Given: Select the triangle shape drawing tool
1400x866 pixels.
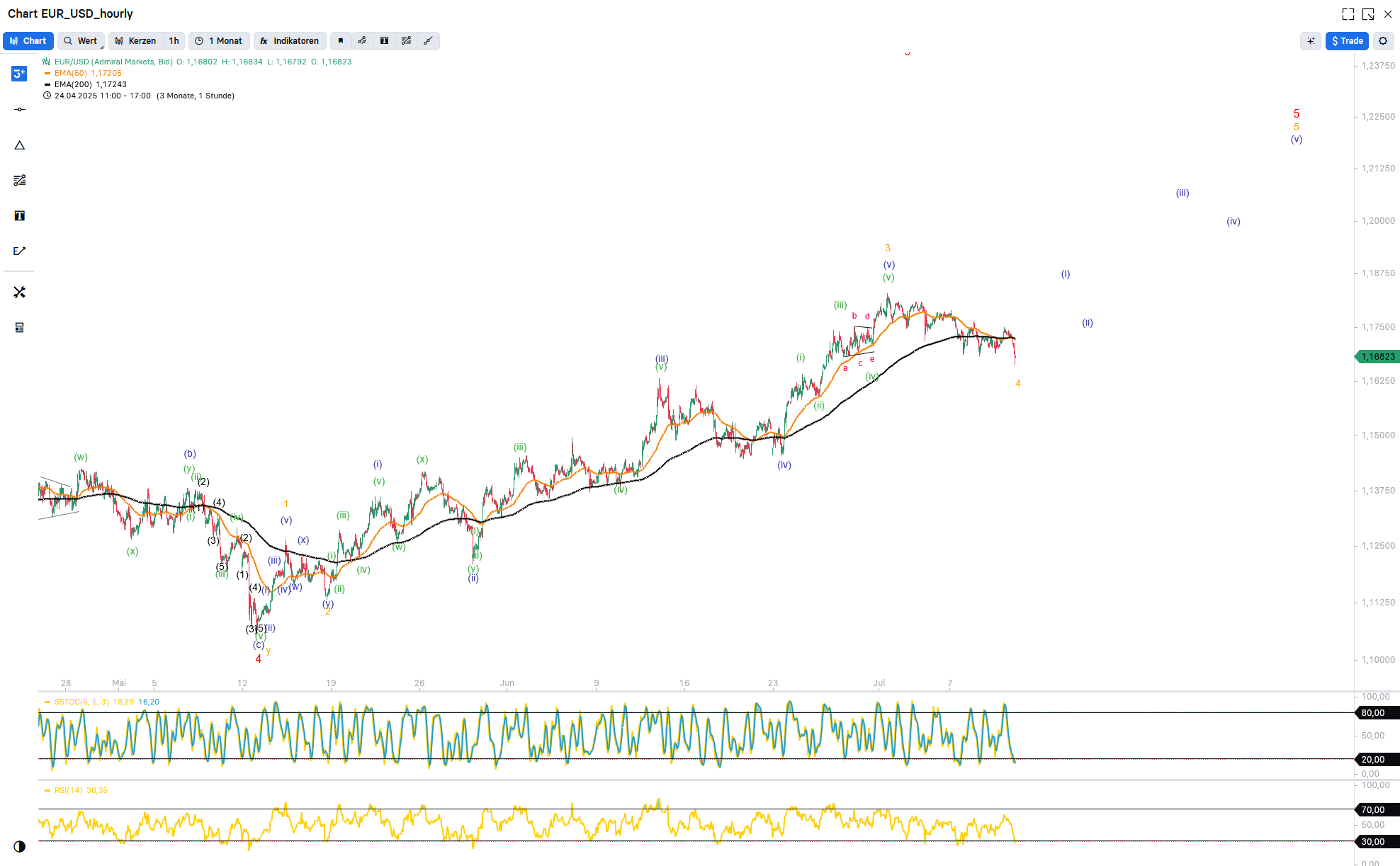Looking at the screenshot, I should coord(19,145).
